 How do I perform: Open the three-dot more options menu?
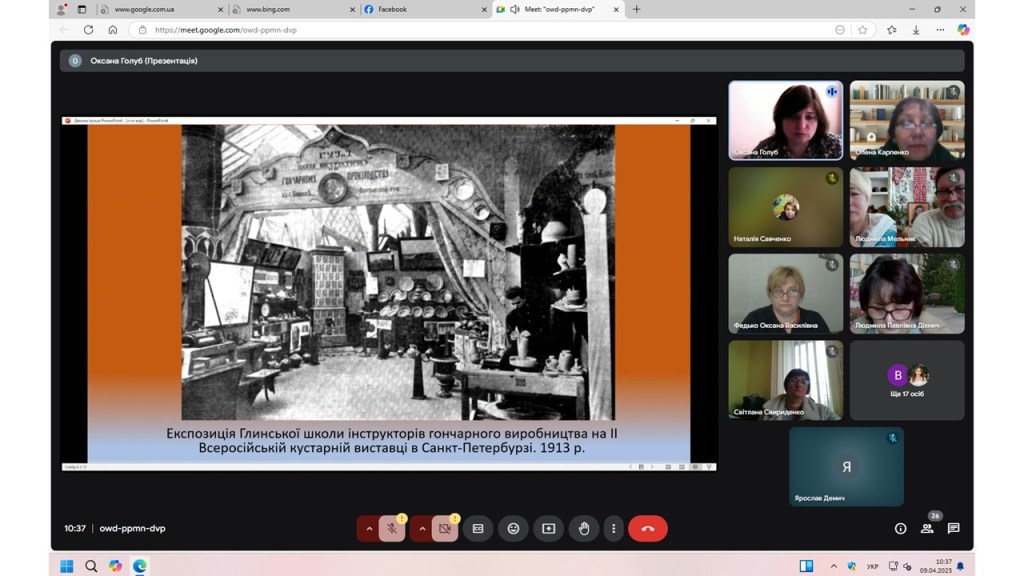coord(613,528)
